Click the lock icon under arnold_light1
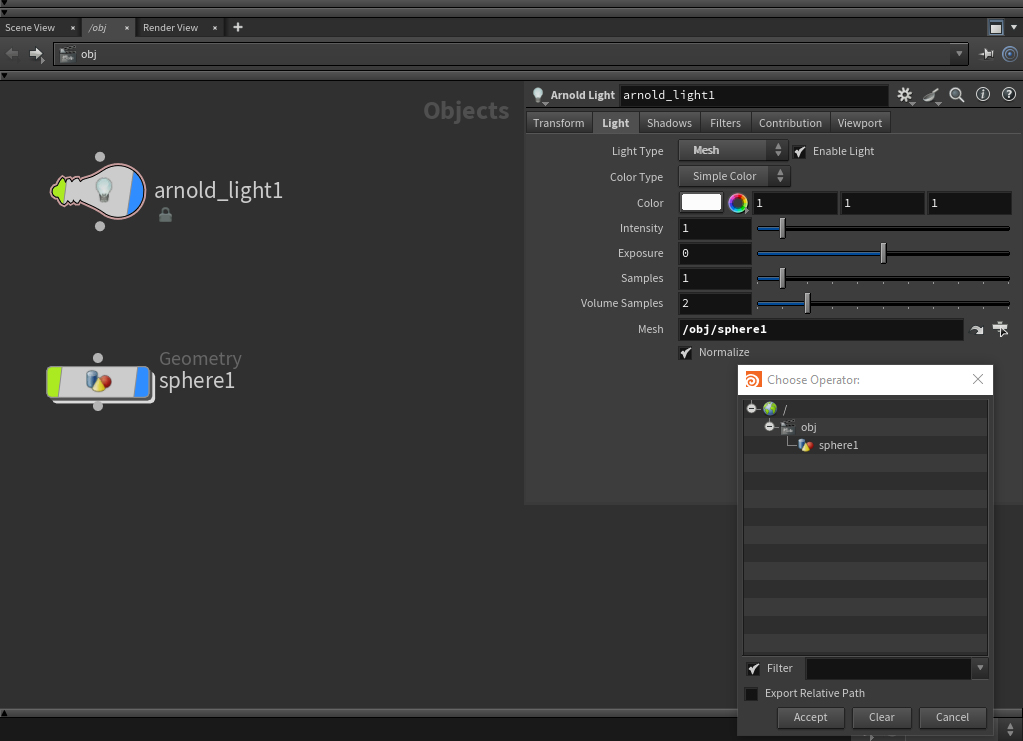The height and width of the screenshot is (741, 1023). pyautogui.click(x=166, y=215)
